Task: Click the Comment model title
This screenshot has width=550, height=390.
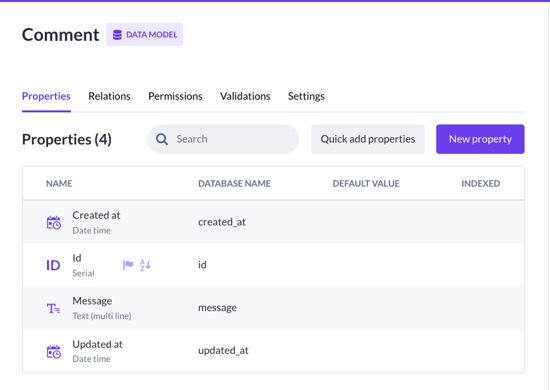Action: [x=60, y=35]
